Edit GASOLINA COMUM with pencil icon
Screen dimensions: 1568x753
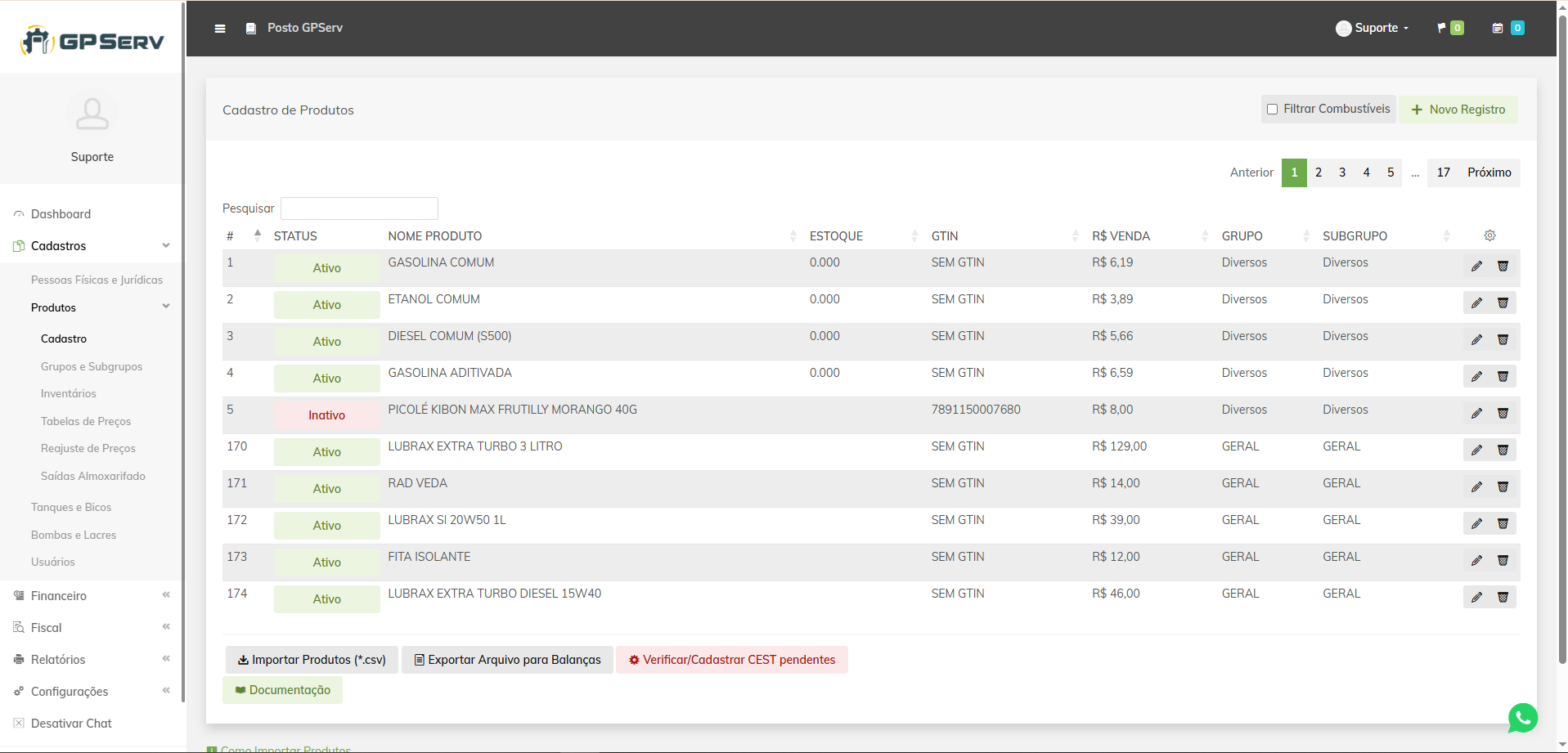pos(1476,267)
